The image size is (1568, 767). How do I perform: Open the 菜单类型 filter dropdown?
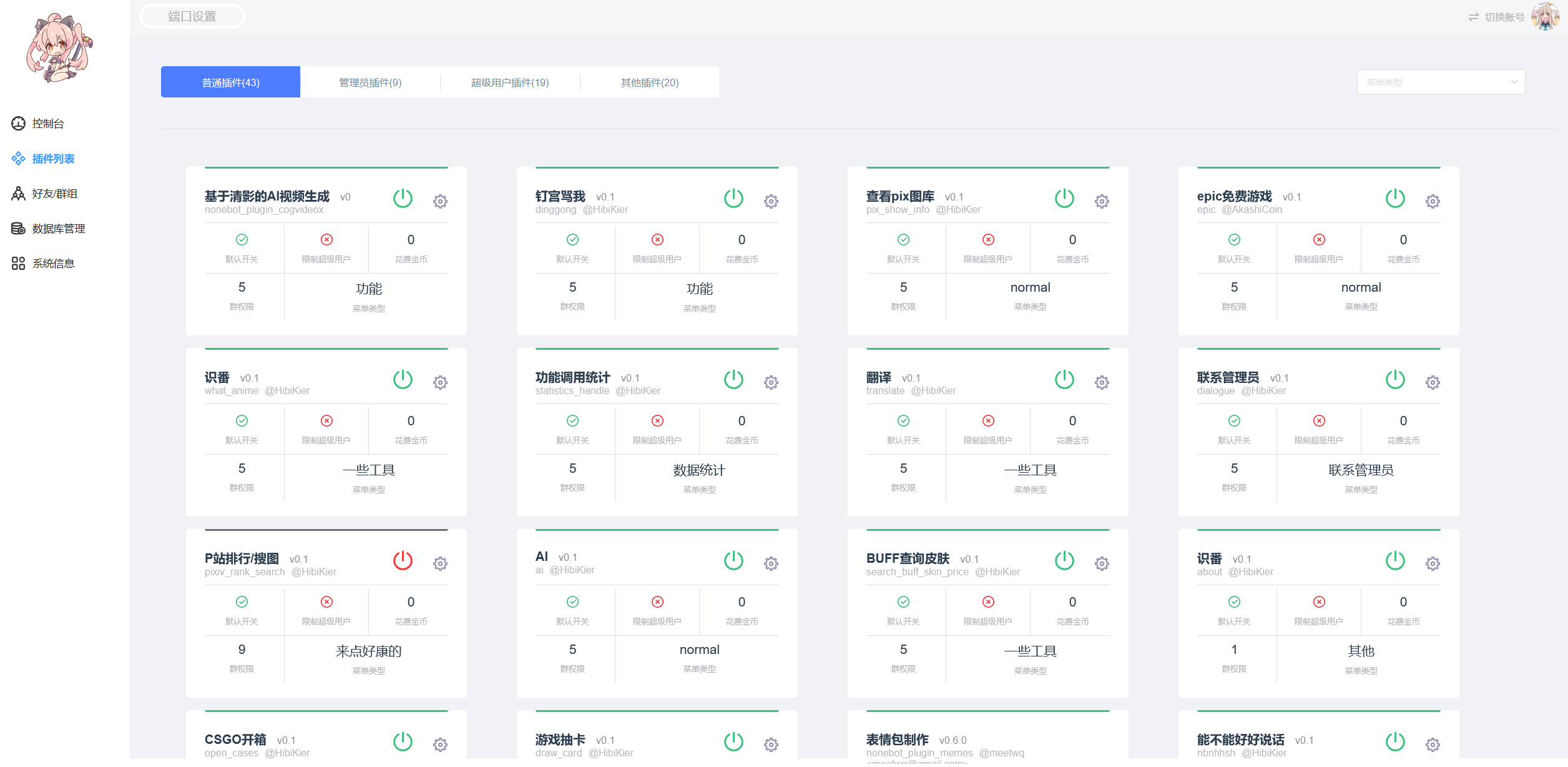point(1441,82)
